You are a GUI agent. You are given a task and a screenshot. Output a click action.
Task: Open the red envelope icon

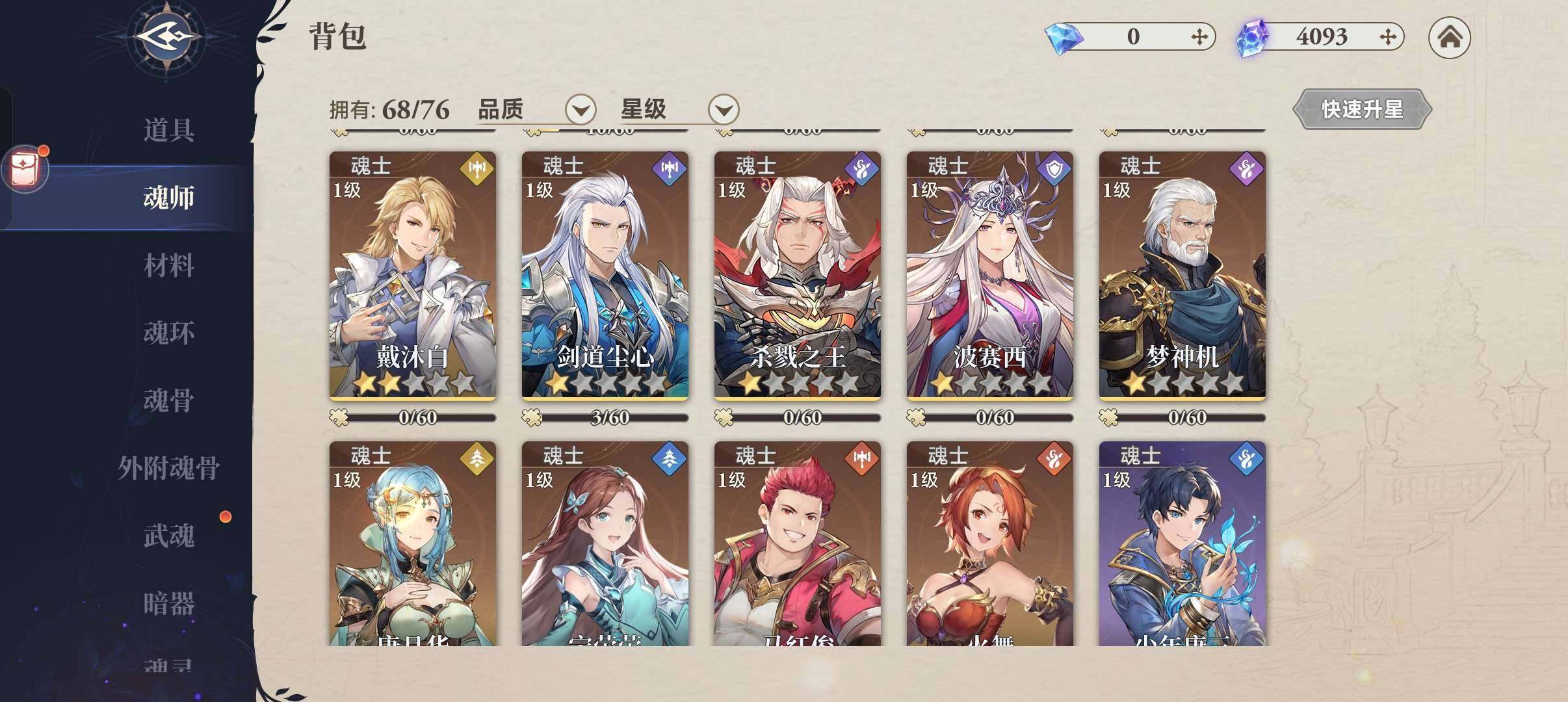pos(25,168)
